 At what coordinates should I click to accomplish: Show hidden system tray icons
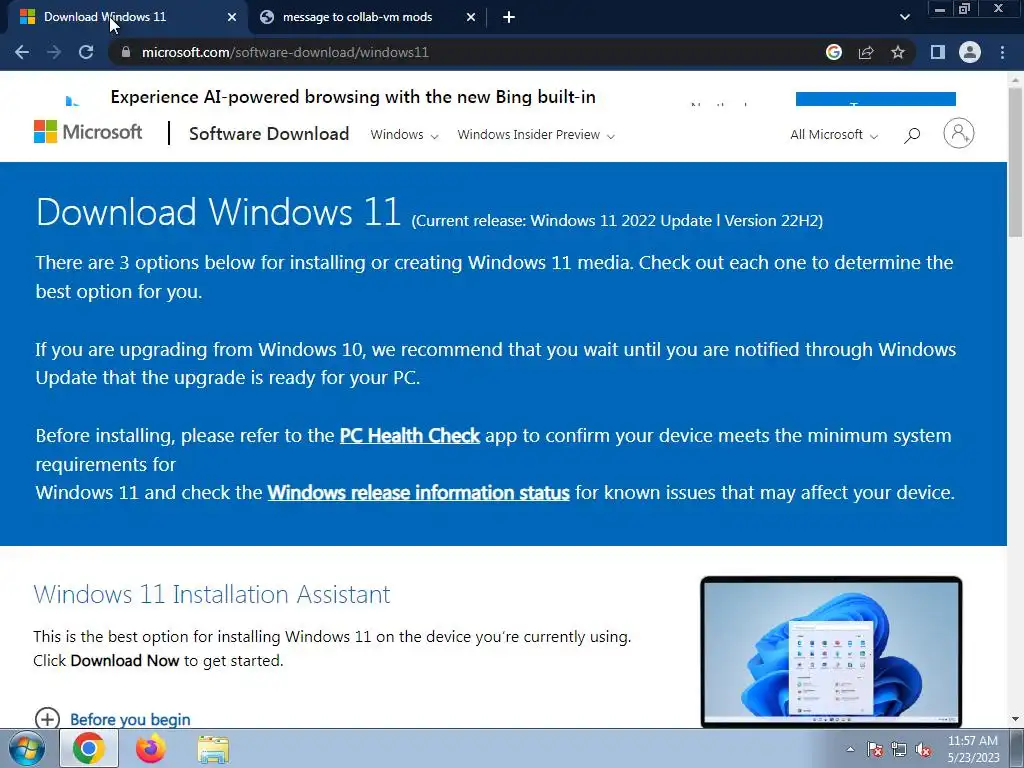tap(850, 749)
